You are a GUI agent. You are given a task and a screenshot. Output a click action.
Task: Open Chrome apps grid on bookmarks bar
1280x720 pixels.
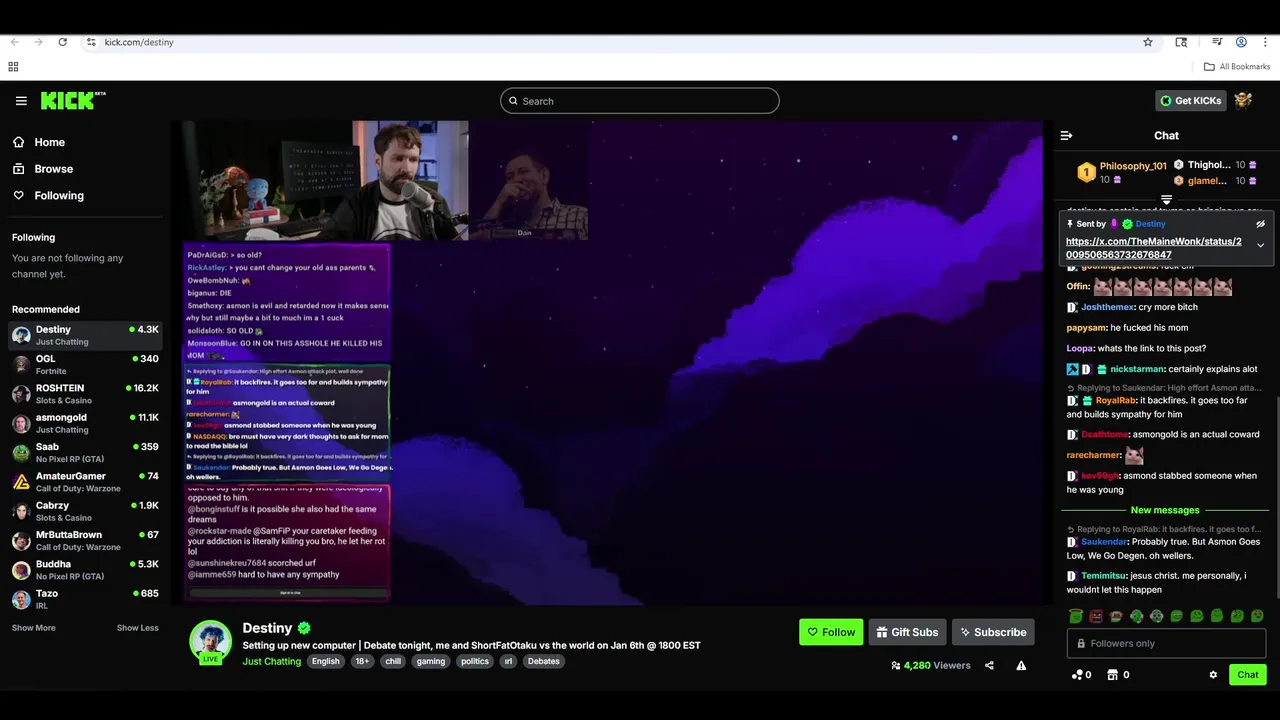[13, 67]
